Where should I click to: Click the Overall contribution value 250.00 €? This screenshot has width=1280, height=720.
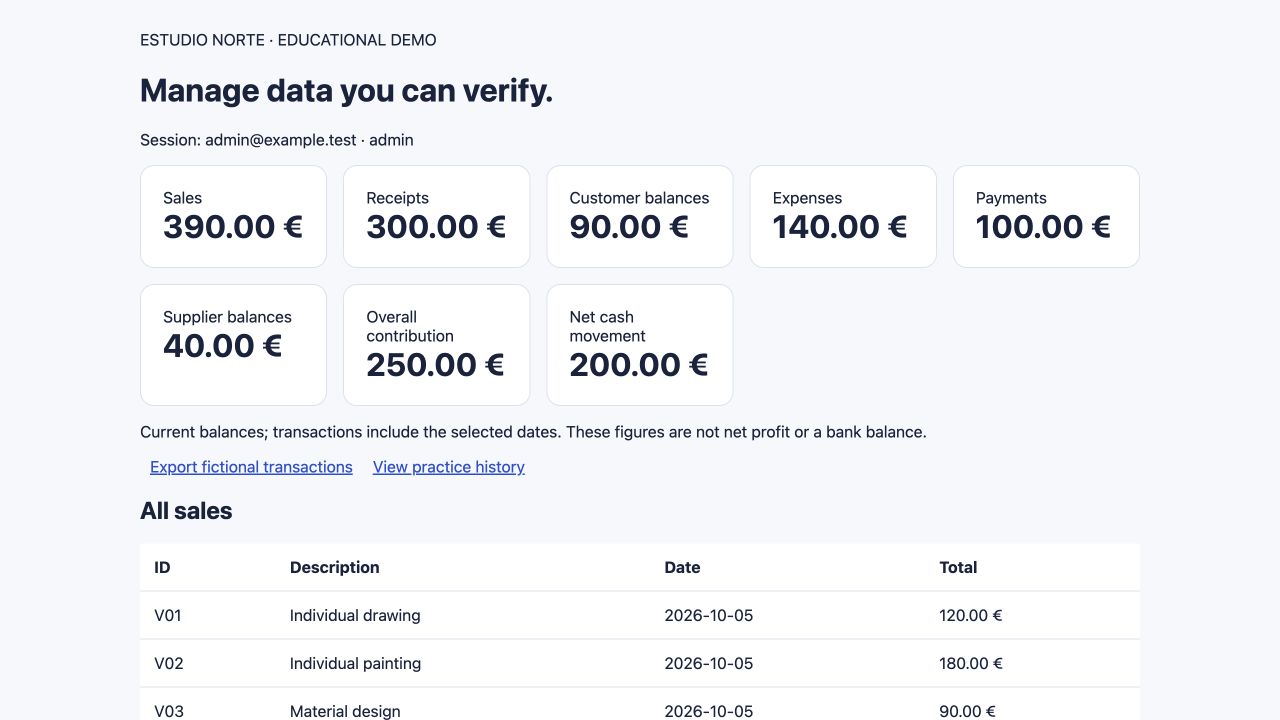(435, 365)
